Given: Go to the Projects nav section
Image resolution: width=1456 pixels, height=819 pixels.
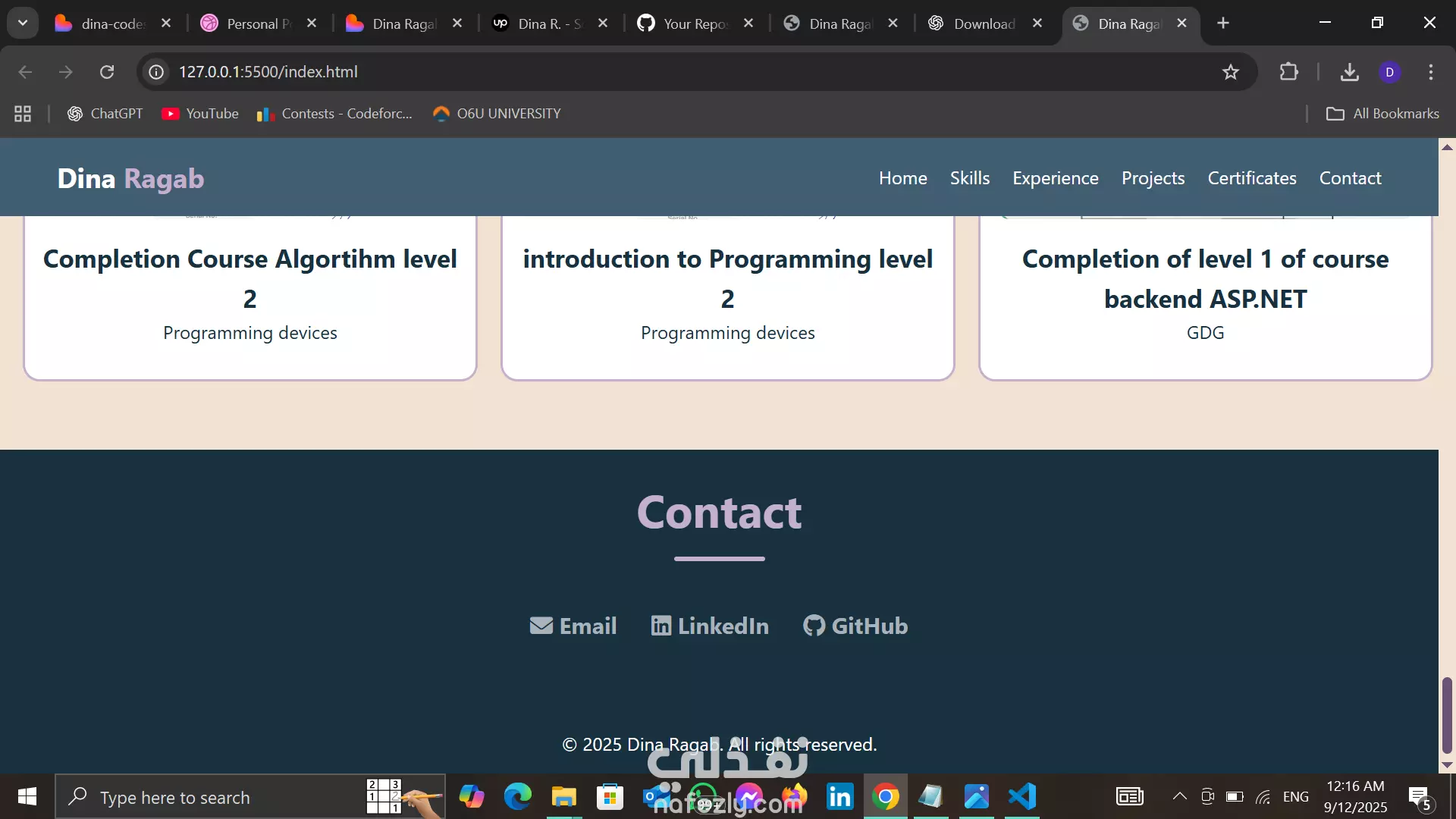Looking at the screenshot, I should 1153,178.
